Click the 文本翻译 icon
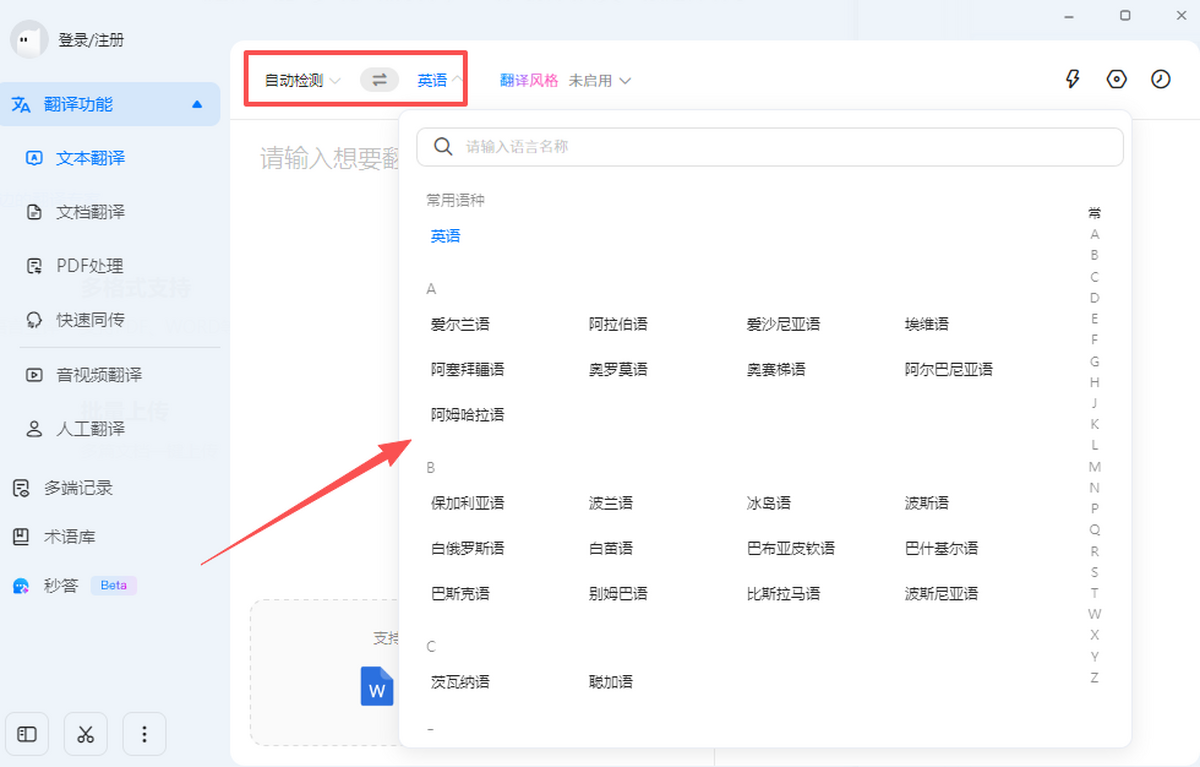This screenshot has width=1200, height=767. point(34,158)
